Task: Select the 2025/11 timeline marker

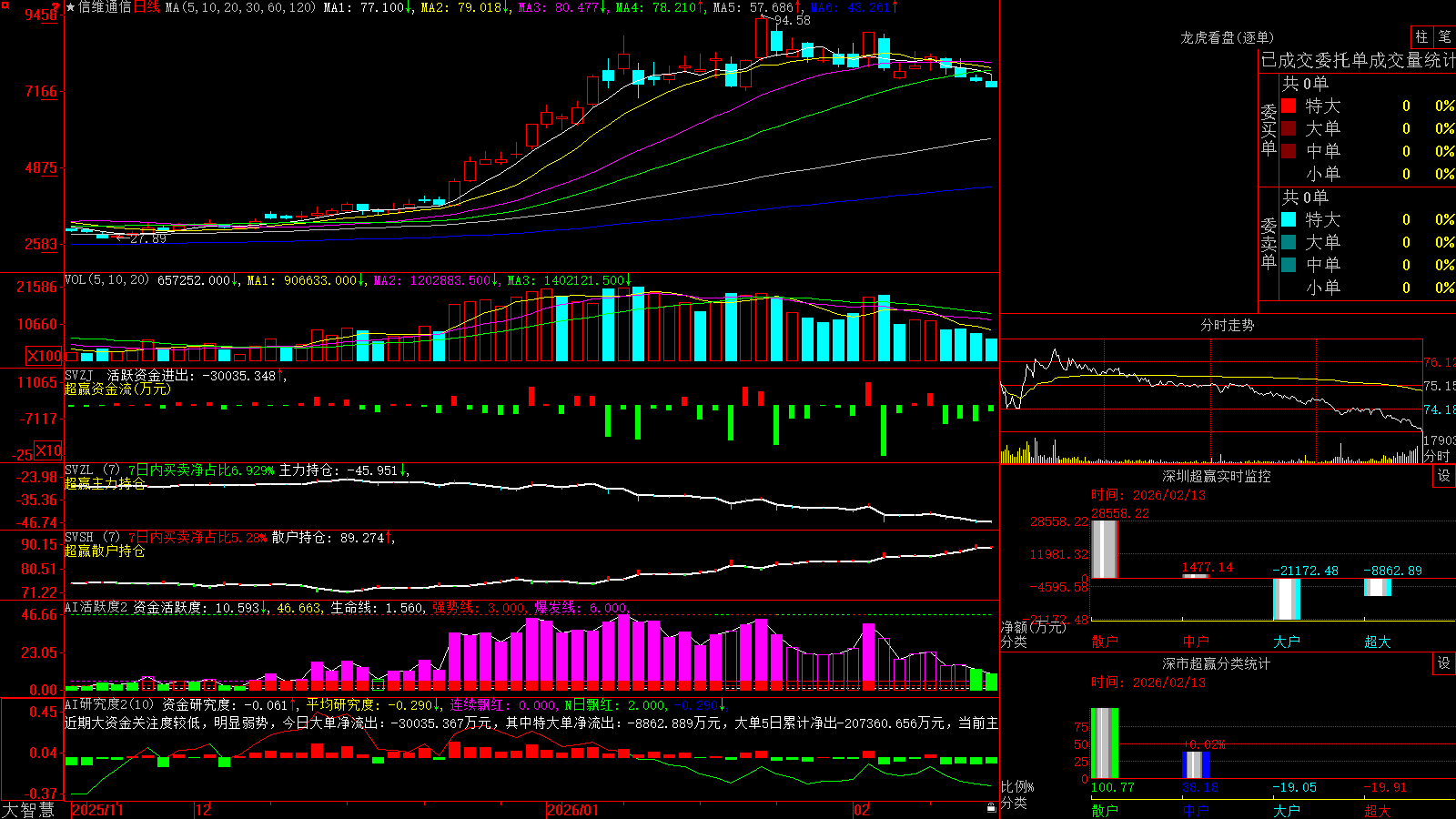Action: point(97,810)
